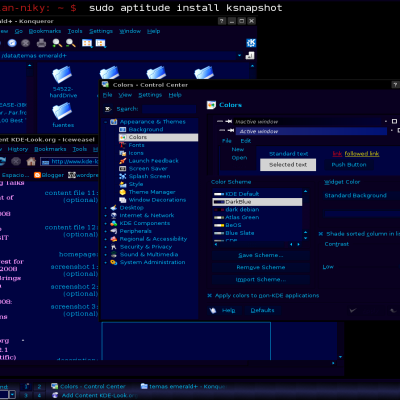Expand the Security & Privacy category
This screenshot has height=400, width=400.
[106, 247]
